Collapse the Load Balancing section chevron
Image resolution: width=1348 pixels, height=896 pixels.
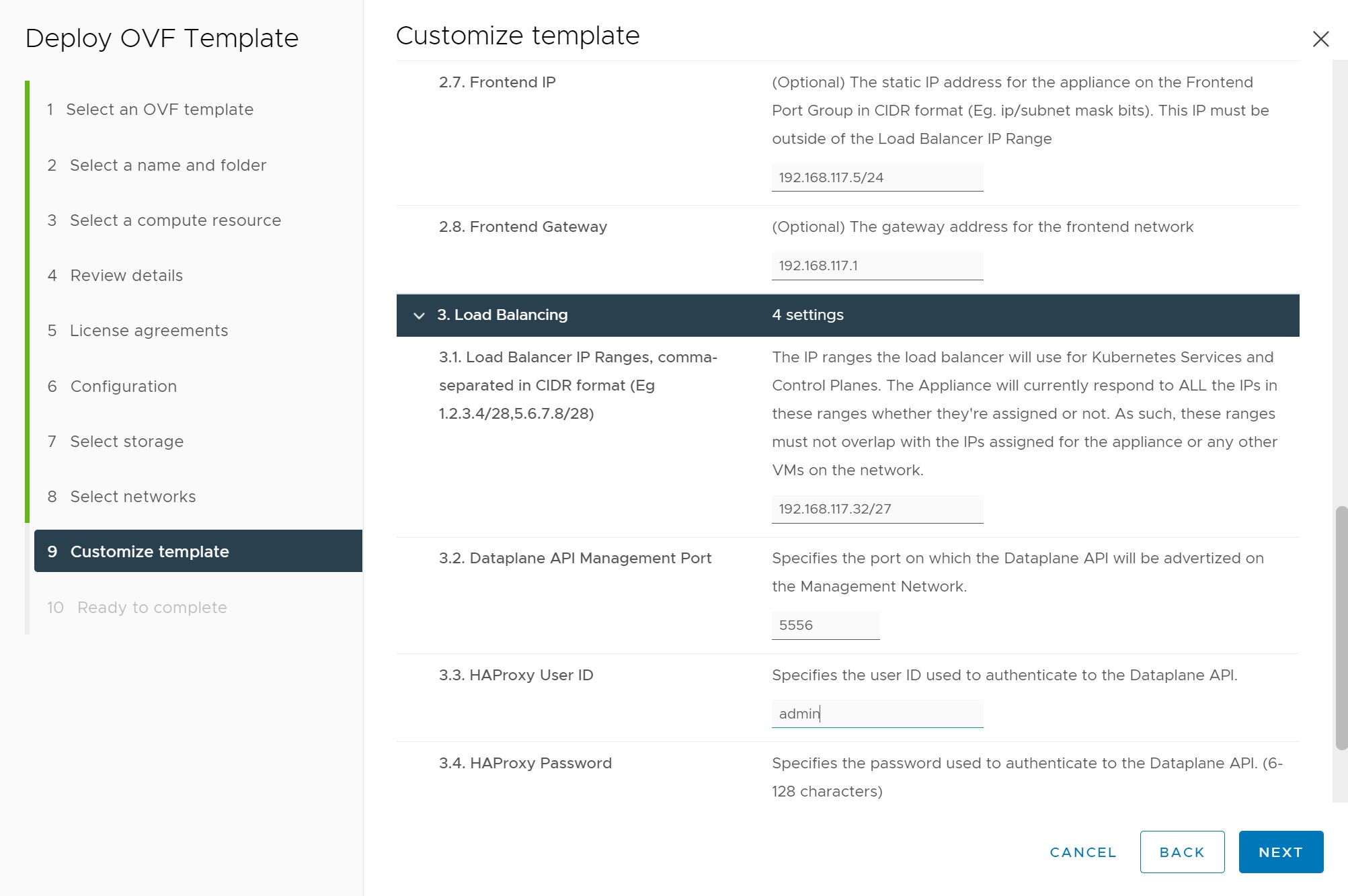tap(419, 315)
